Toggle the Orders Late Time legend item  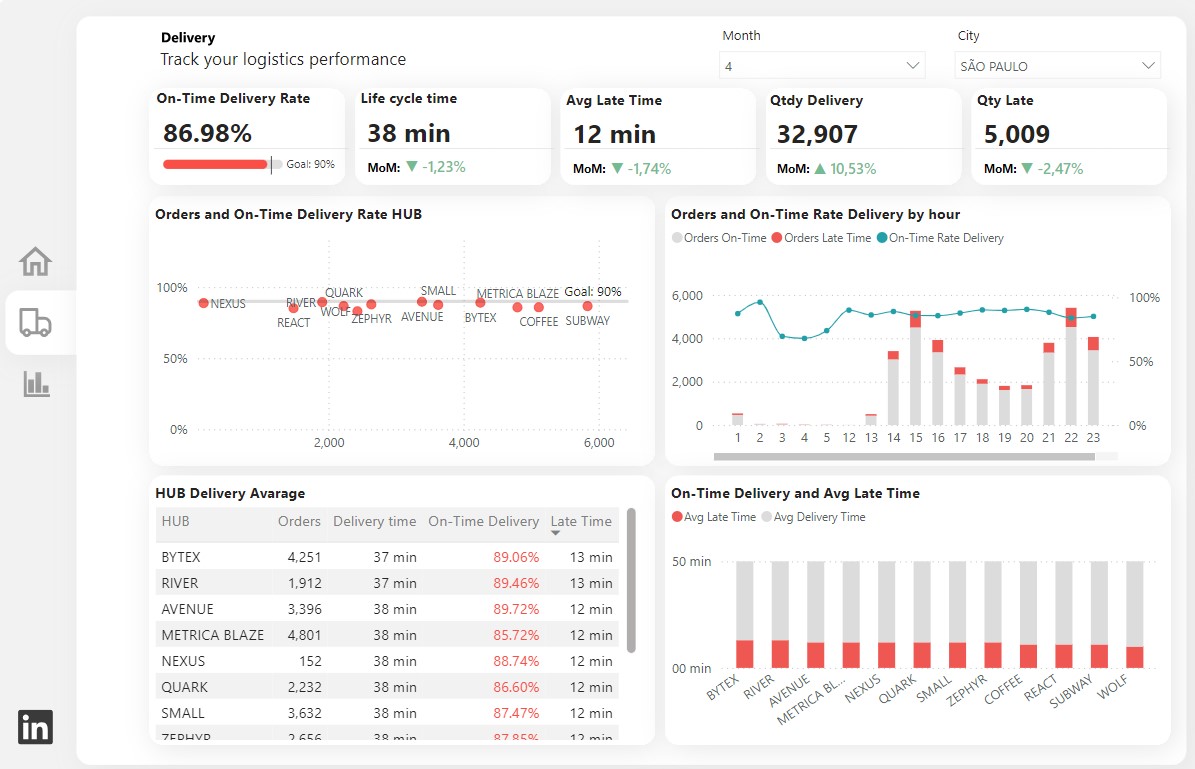click(x=821, y=238)
